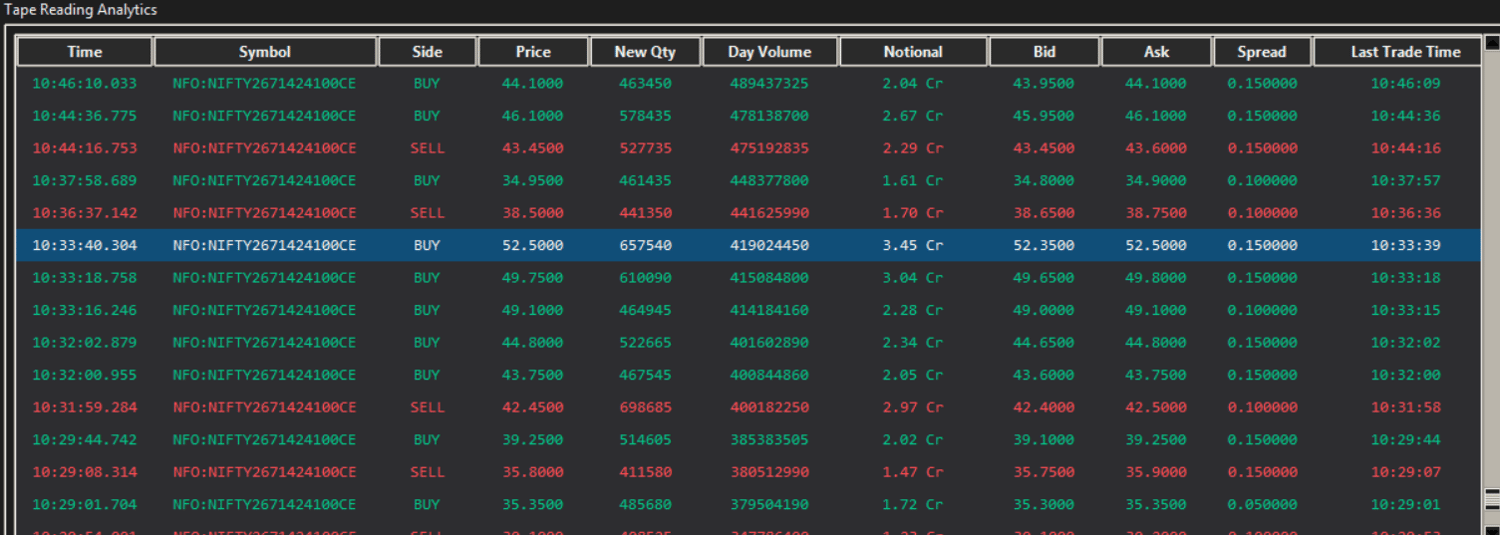The image size is (1500, 535).
Task: Click the symbol in the 10:32:00.955 row
Action: tap(264, 375)
